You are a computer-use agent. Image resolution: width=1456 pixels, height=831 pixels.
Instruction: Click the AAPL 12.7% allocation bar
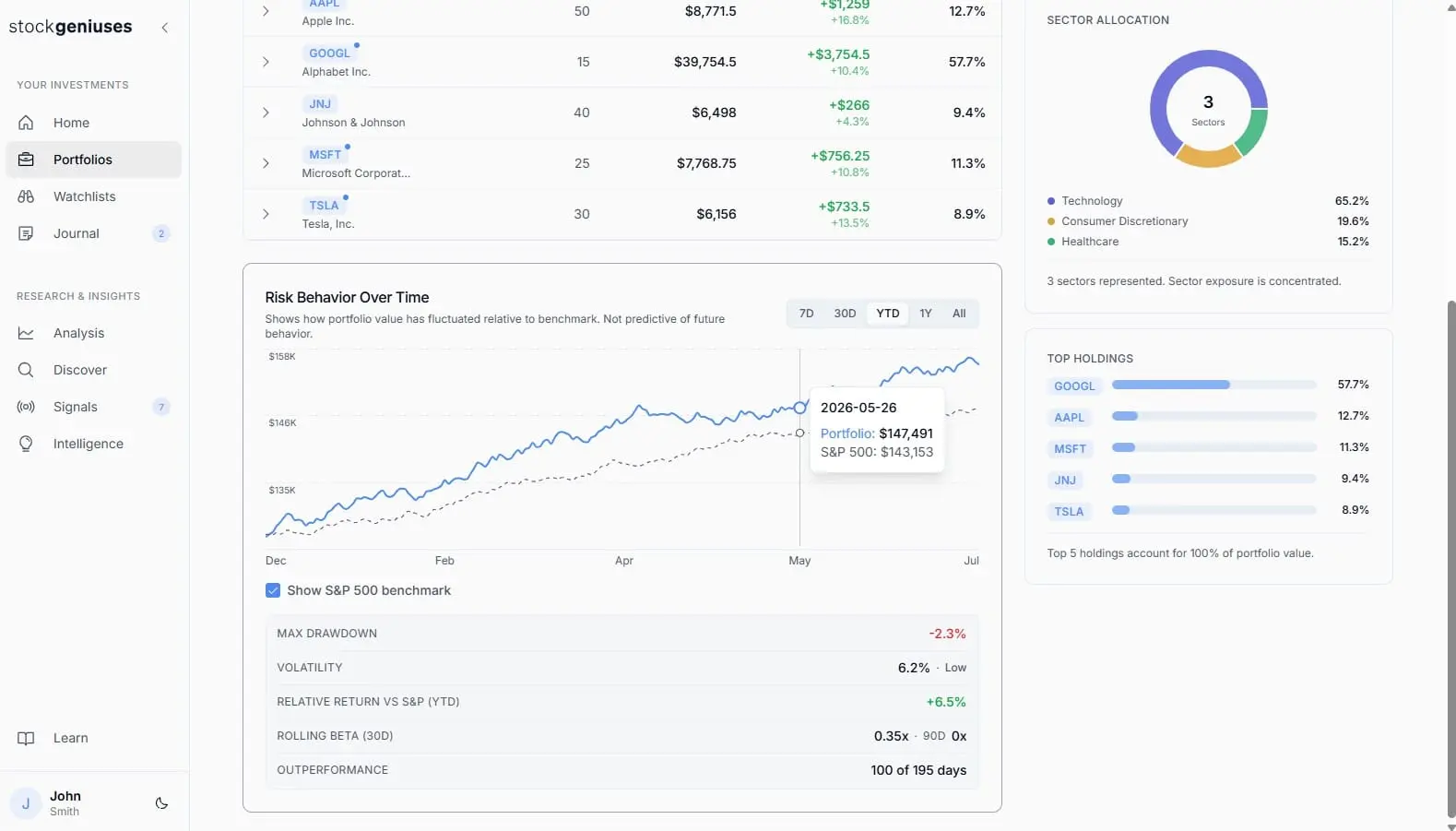[1213, 416]
